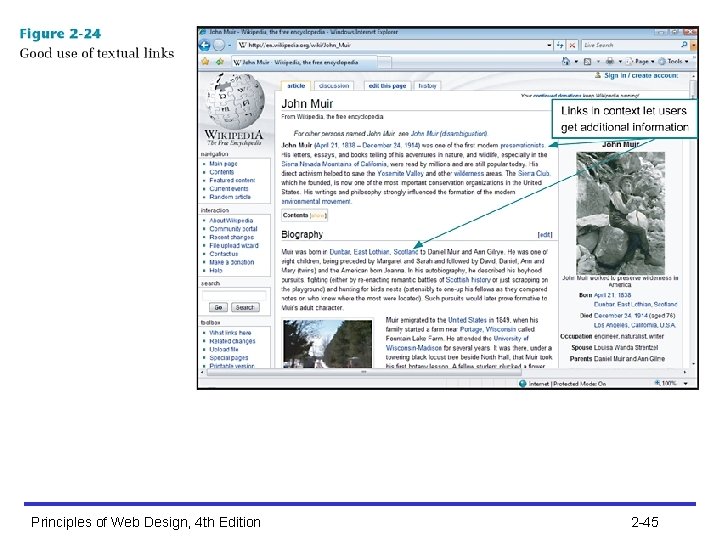This screenshot has height=540, width=720.
Task: Click the horizontal scrollbar thumb
Action: tap(364, 372)
